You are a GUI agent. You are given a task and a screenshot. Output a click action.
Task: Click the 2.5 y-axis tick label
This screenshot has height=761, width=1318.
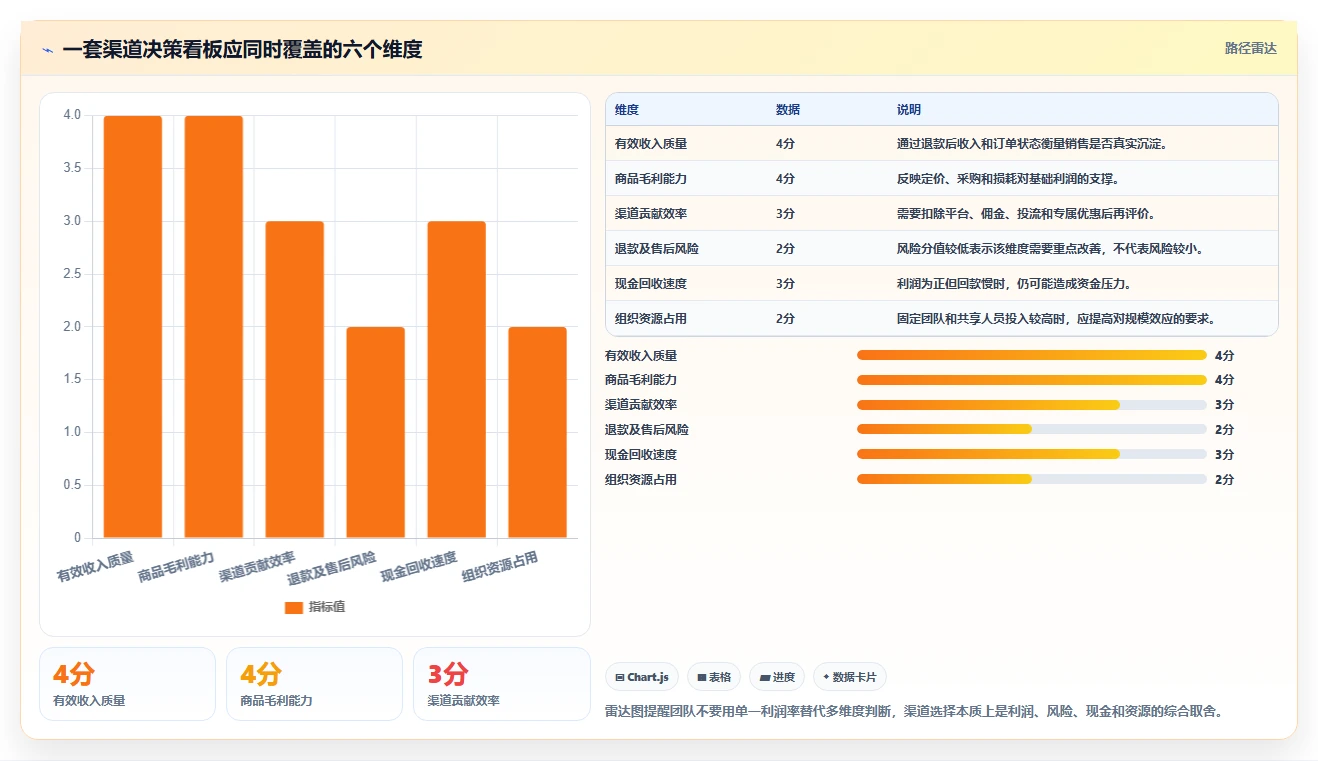[72, 274]
